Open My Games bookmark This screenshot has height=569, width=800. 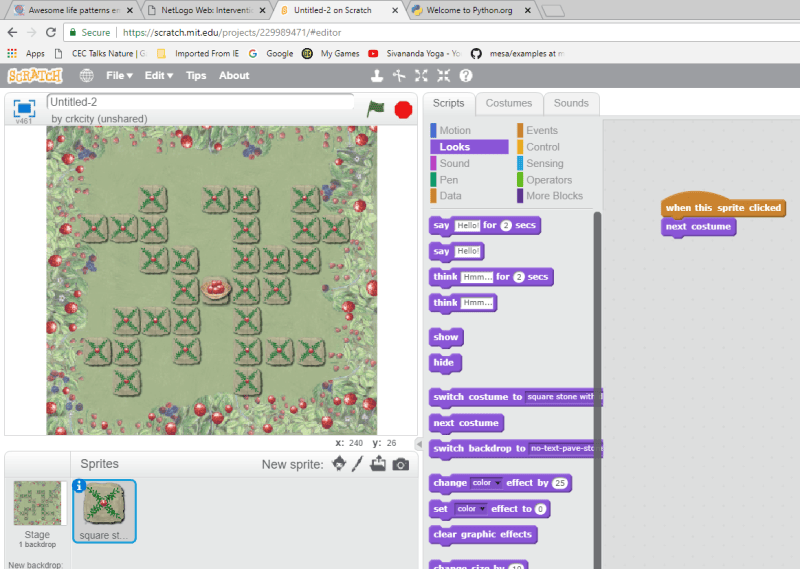click(331, 53)
